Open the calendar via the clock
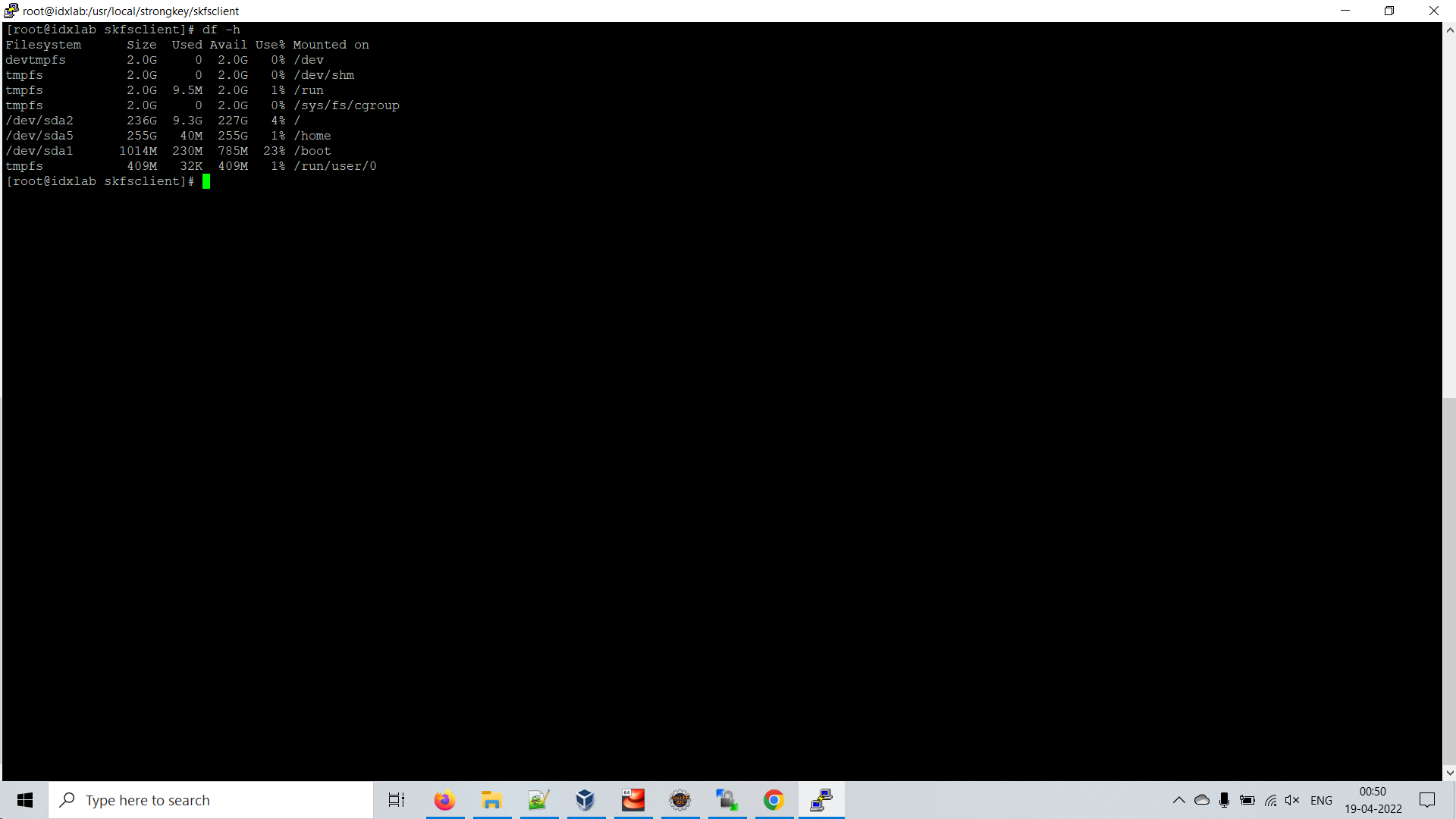Screen dimensions: 1456x819 (1373, 800)
